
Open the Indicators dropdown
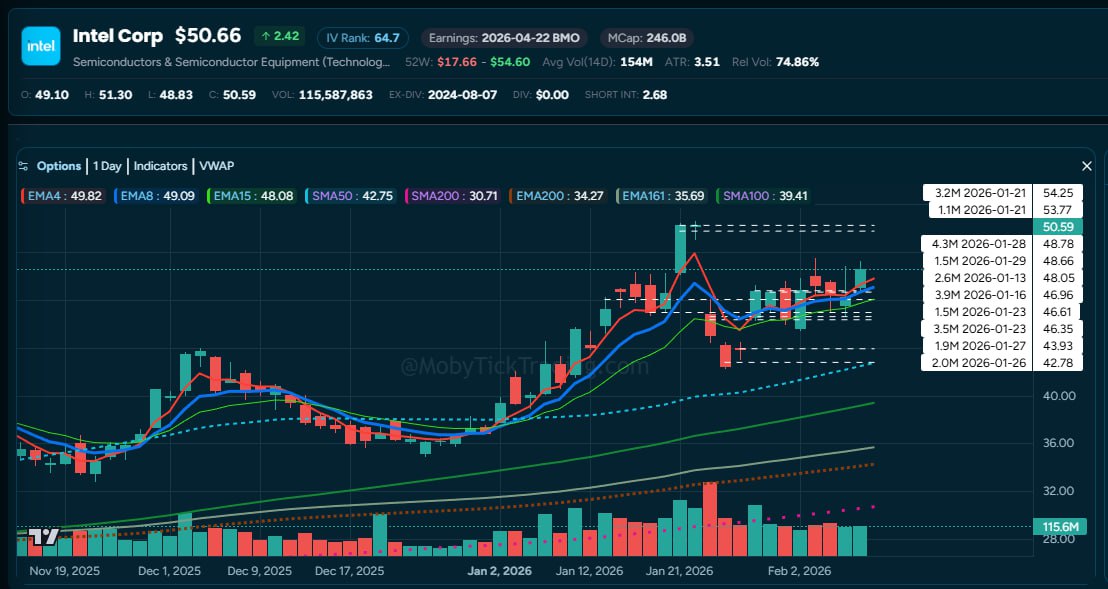pos(160,165)
